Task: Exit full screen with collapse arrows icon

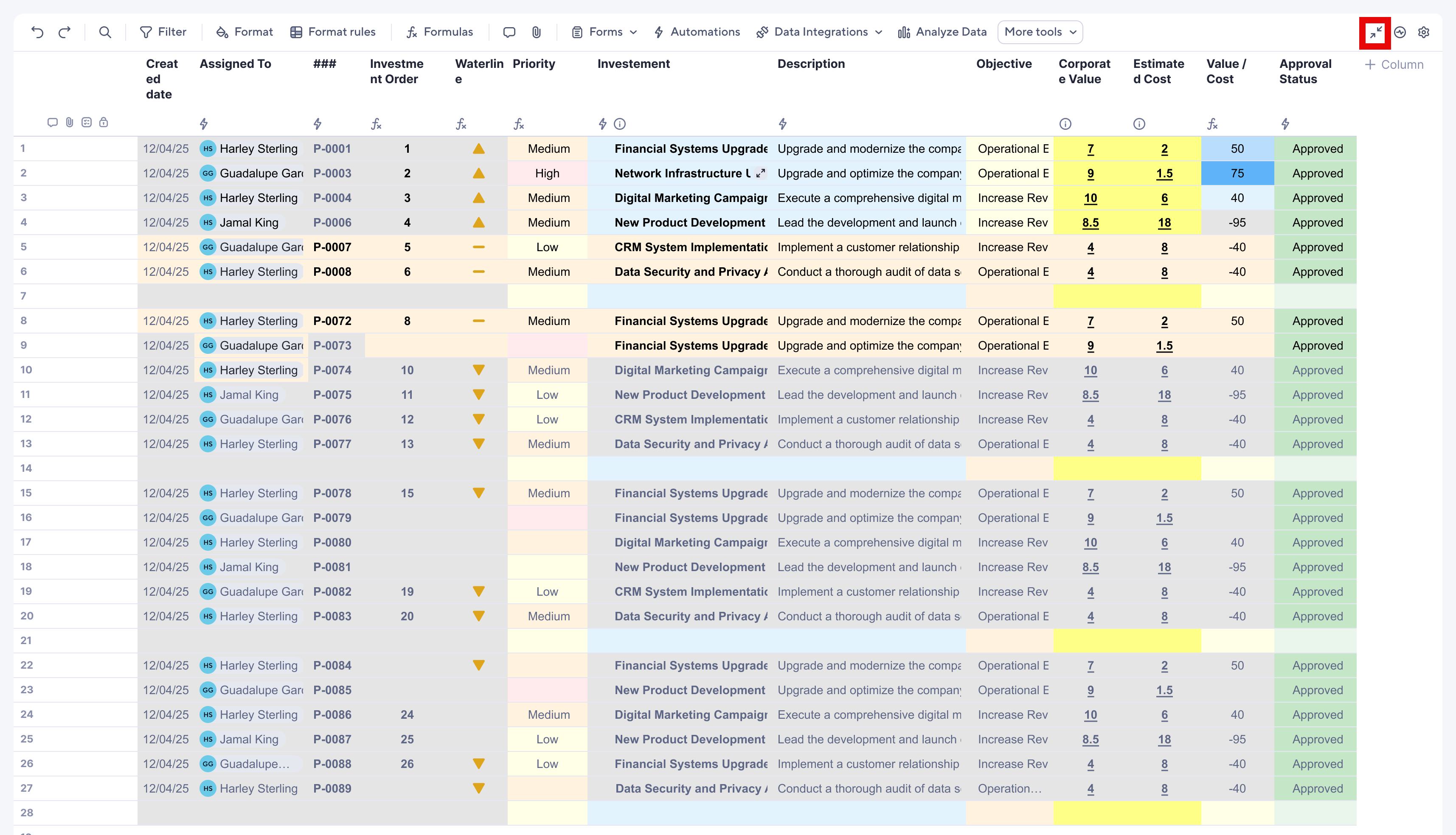Action: [1375, 33]
